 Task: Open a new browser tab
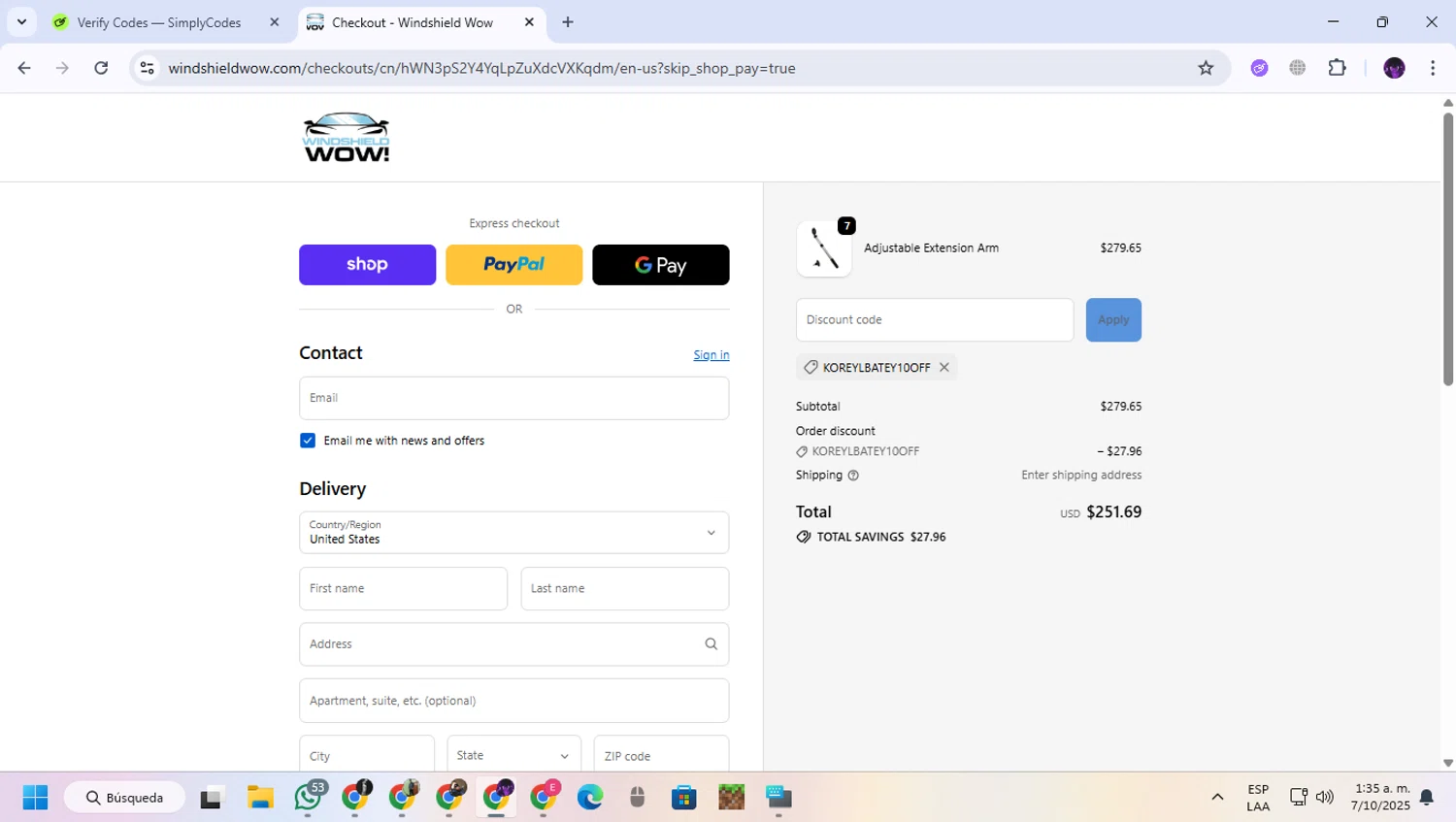(x=568, y=22)
